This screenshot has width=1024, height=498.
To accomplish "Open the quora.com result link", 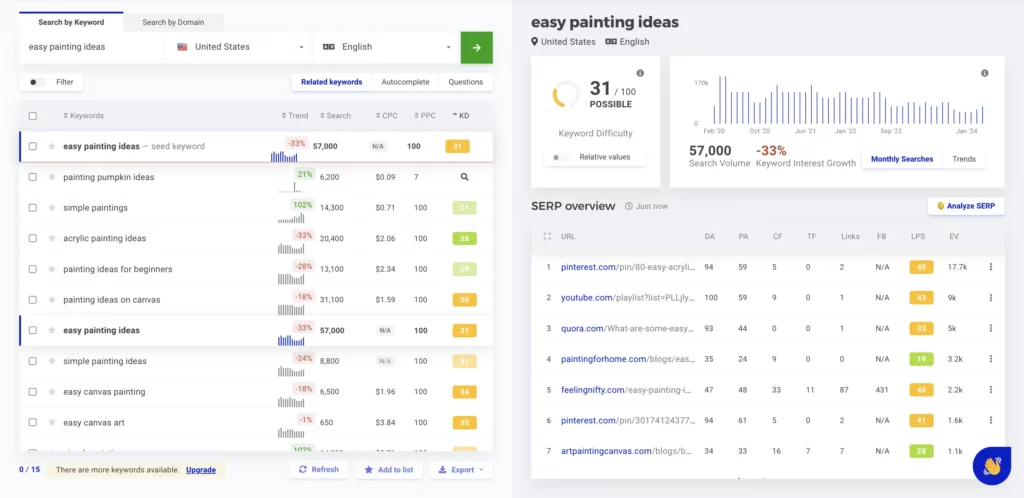I will [x=626, y=328].
